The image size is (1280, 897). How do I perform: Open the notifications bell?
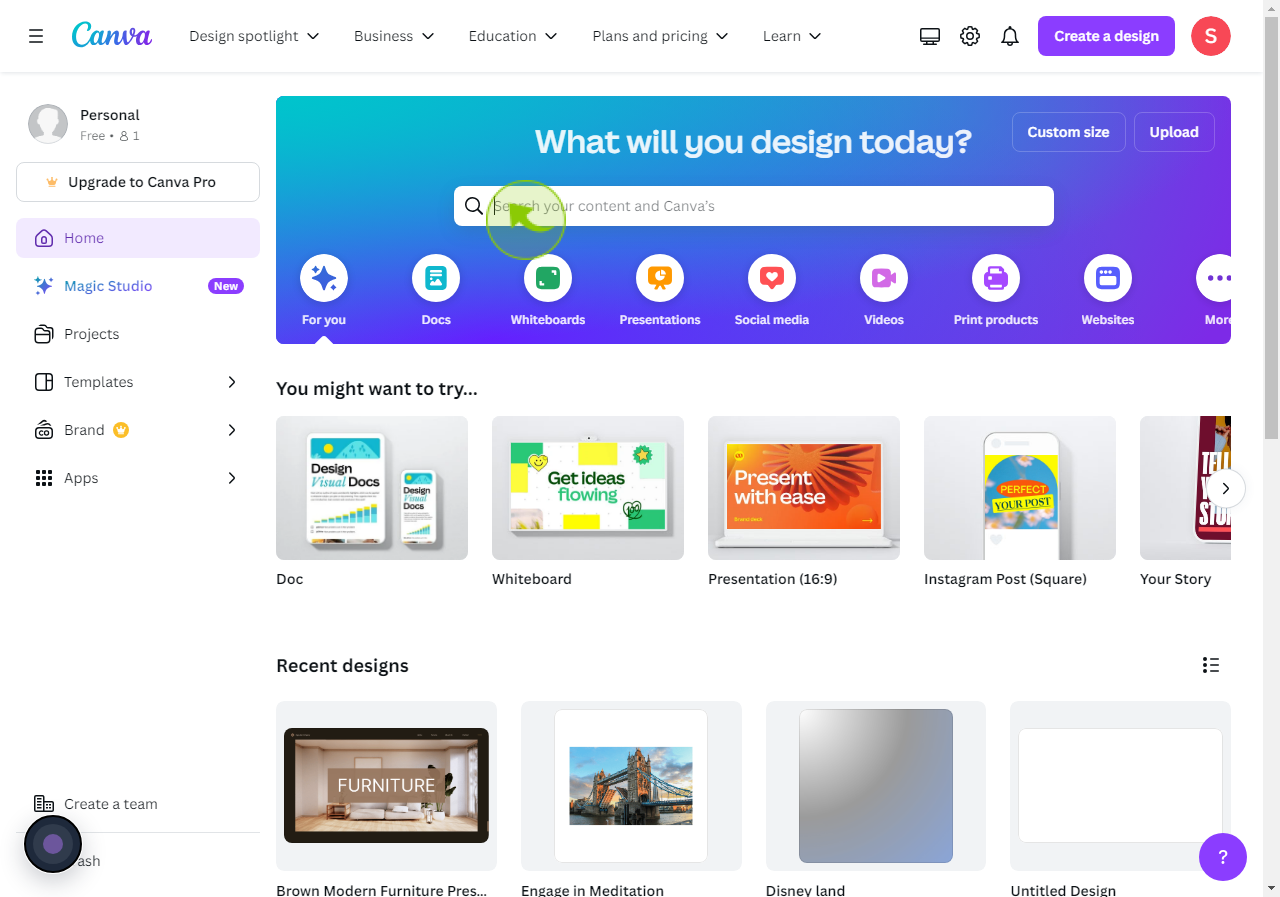[1010, 36]
